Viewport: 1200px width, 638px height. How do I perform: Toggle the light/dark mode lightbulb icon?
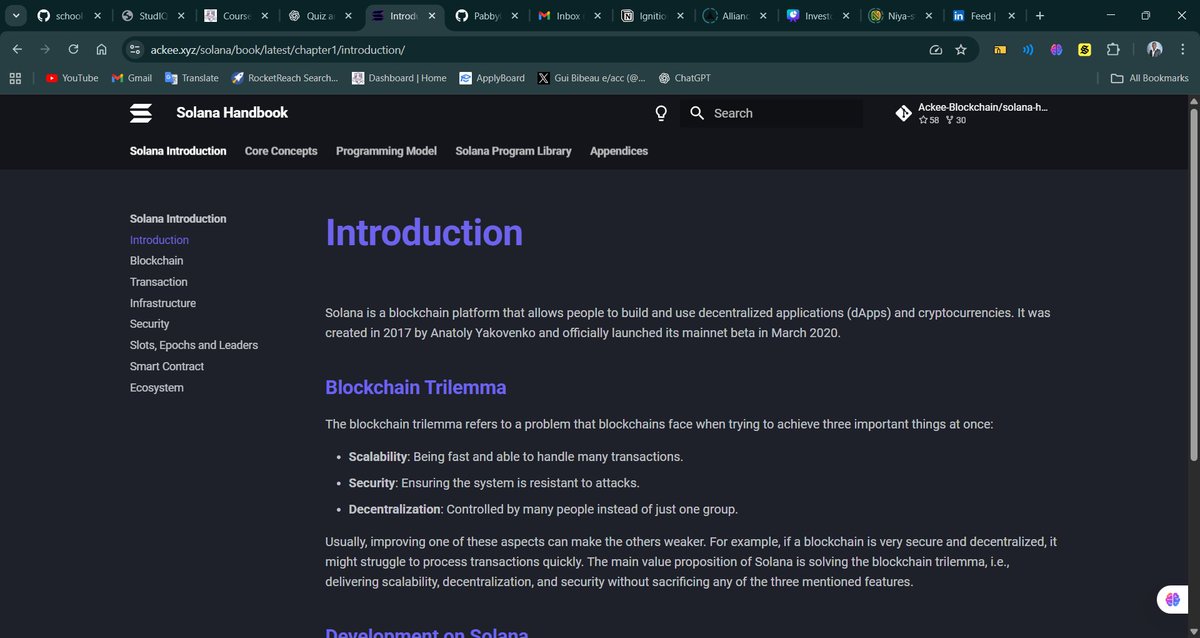click(661, 113)
